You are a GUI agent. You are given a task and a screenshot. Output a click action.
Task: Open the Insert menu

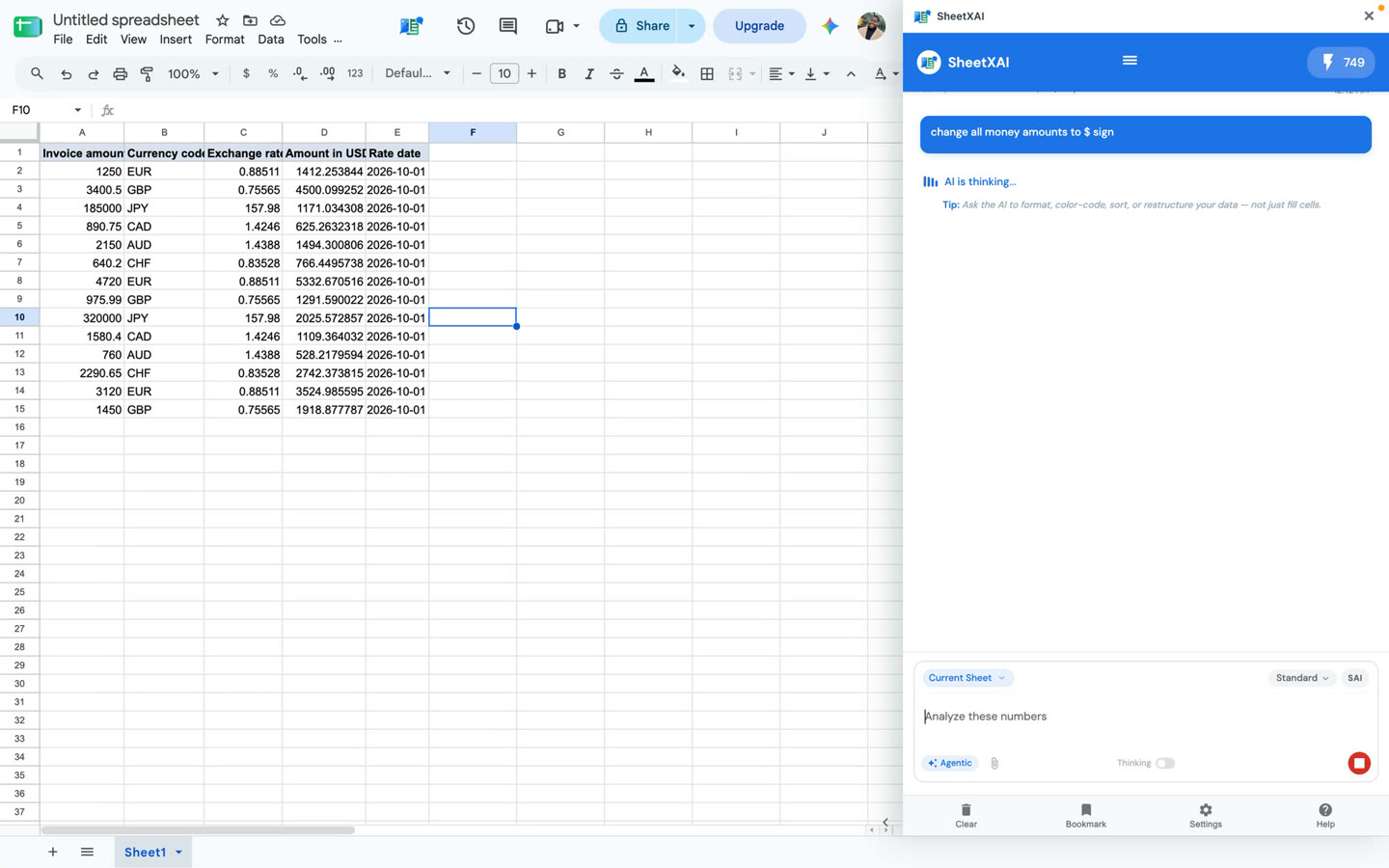[176, 40]
